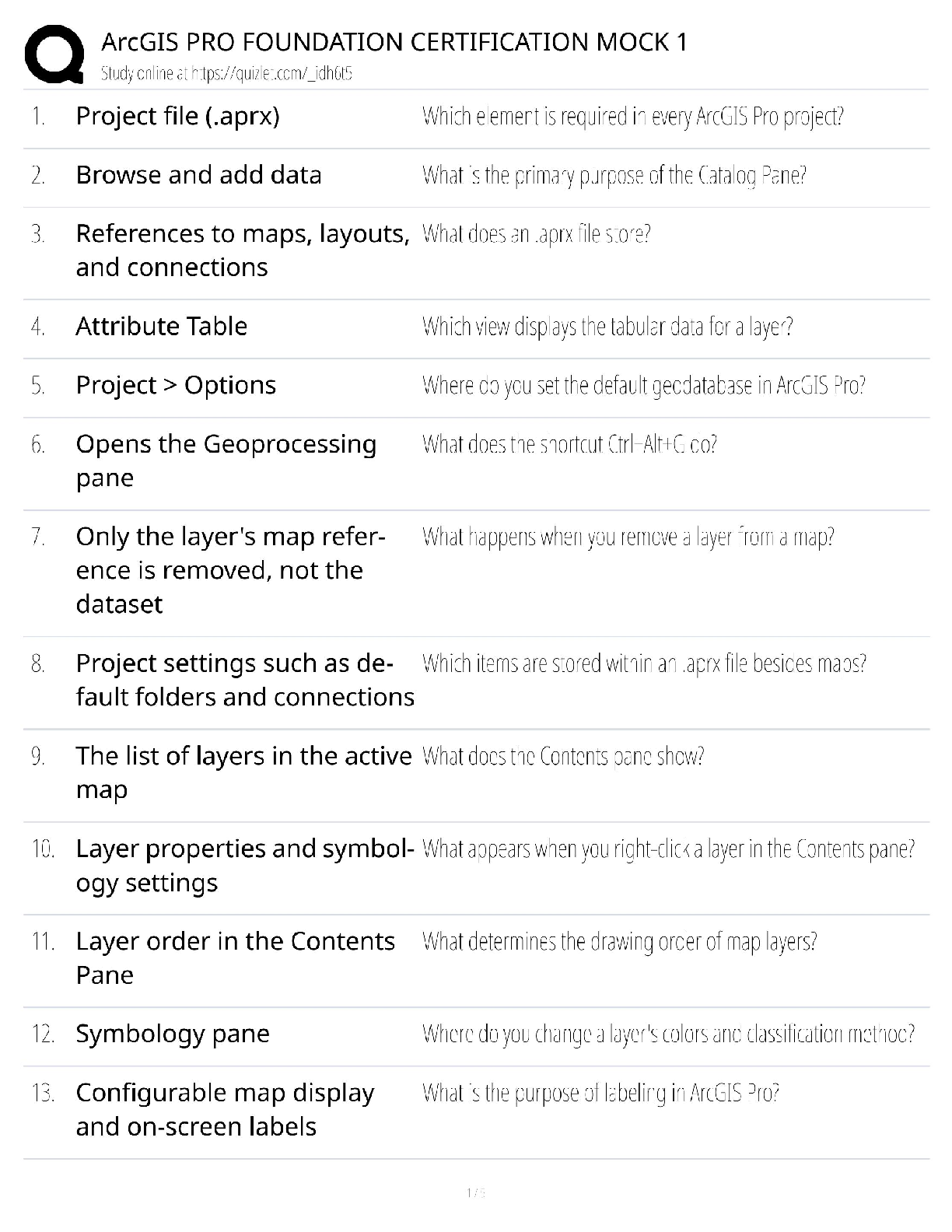Image resolution: width=952 pixels, height=1232 pixels.
Task: Select the term Symbology pane
Action: (x=173, y=1034)
